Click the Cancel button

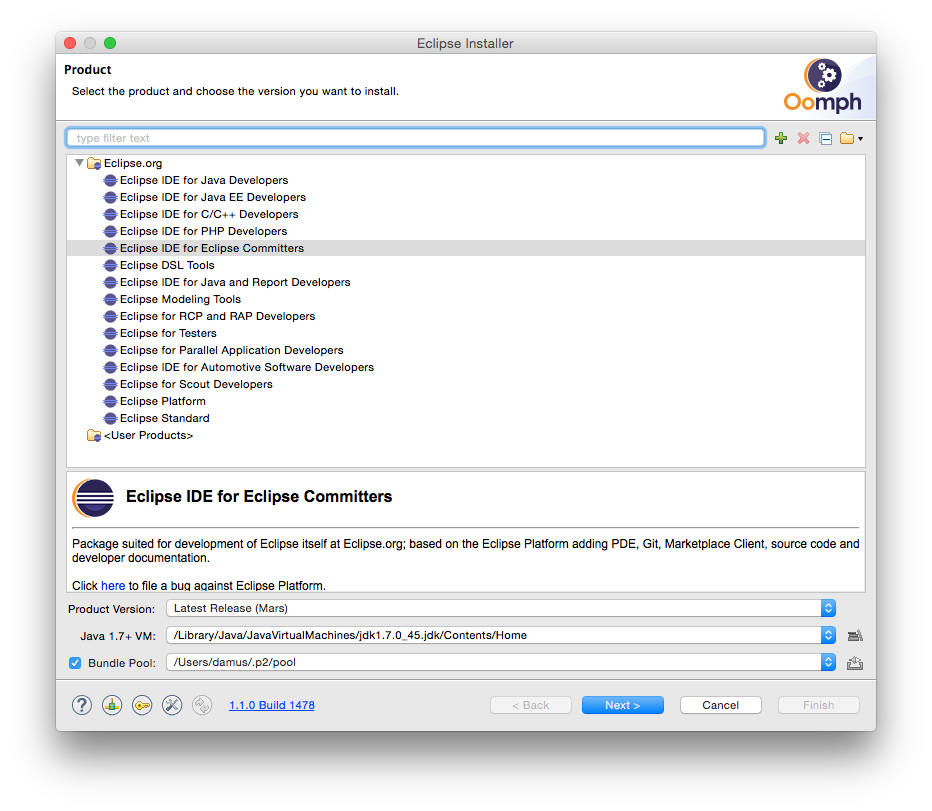click(720, 705)
